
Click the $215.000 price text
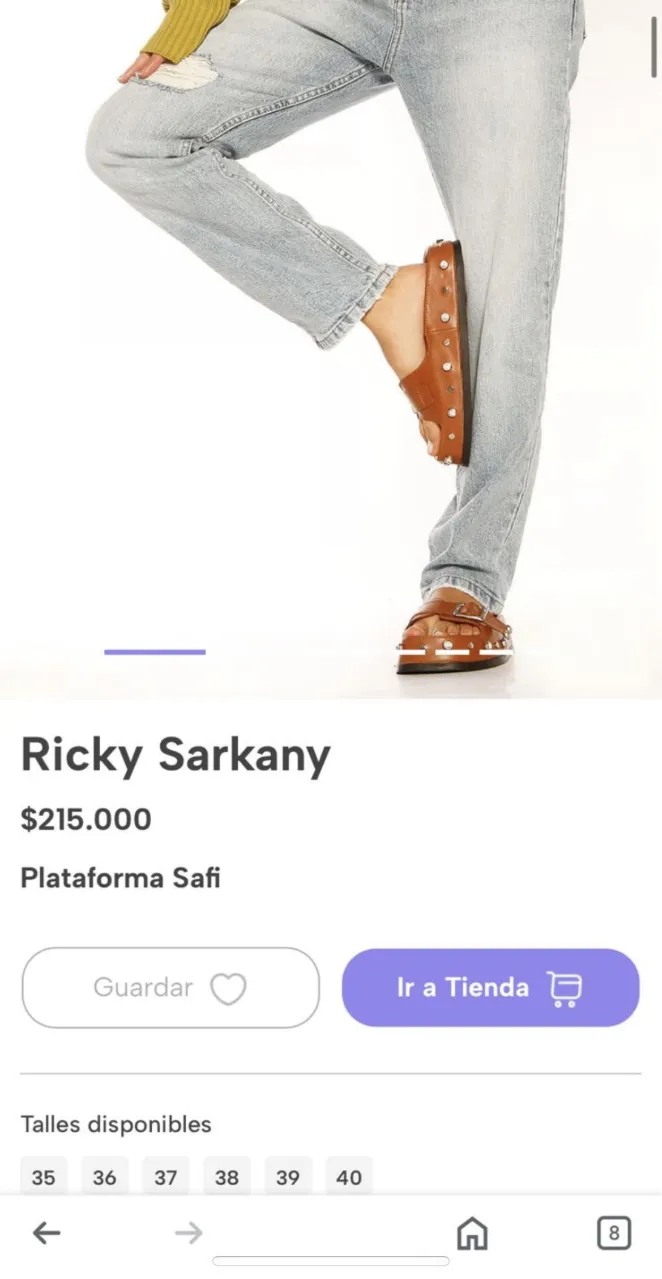86,820
